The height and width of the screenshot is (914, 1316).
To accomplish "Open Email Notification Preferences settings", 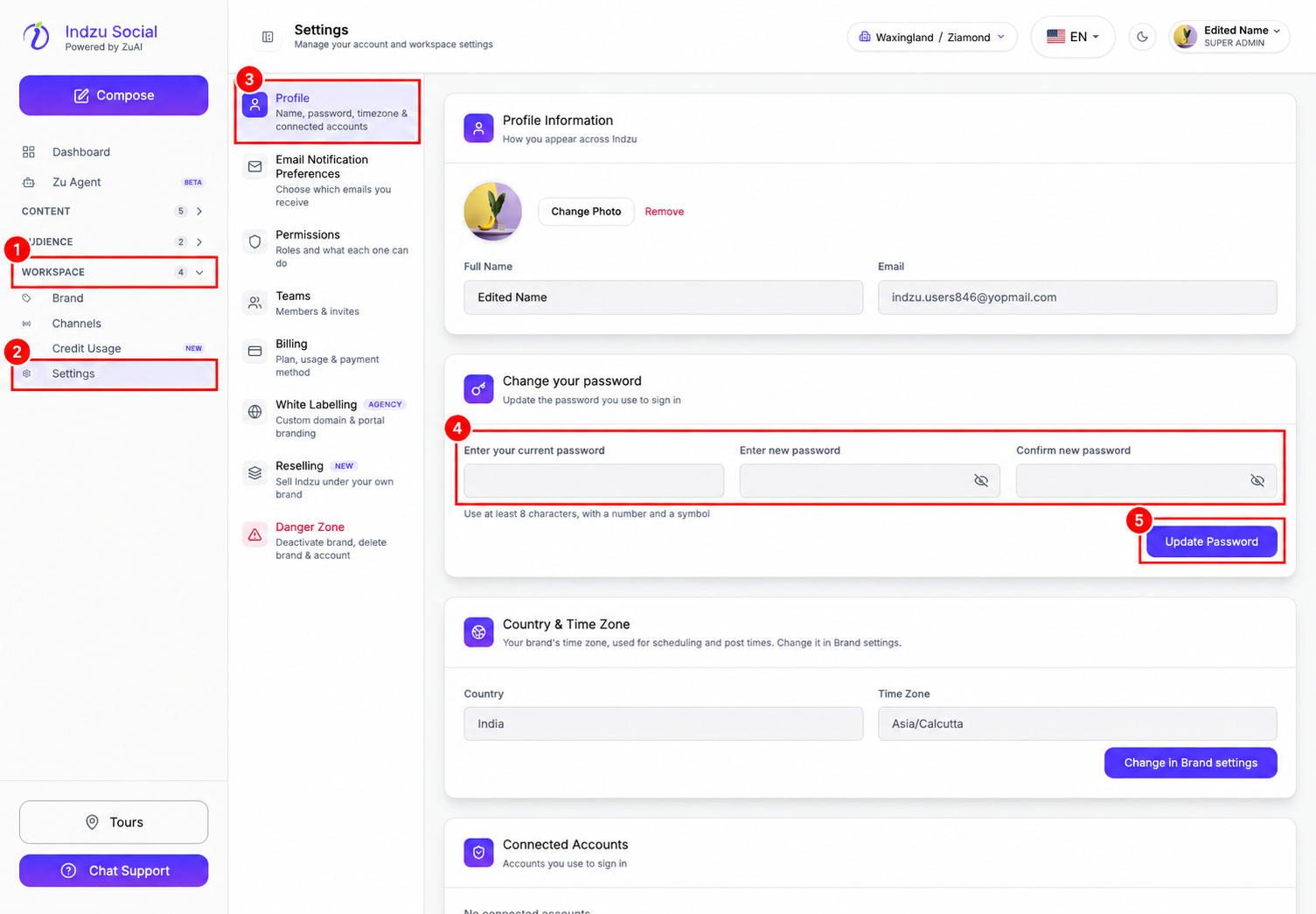I will coord(327,181).
